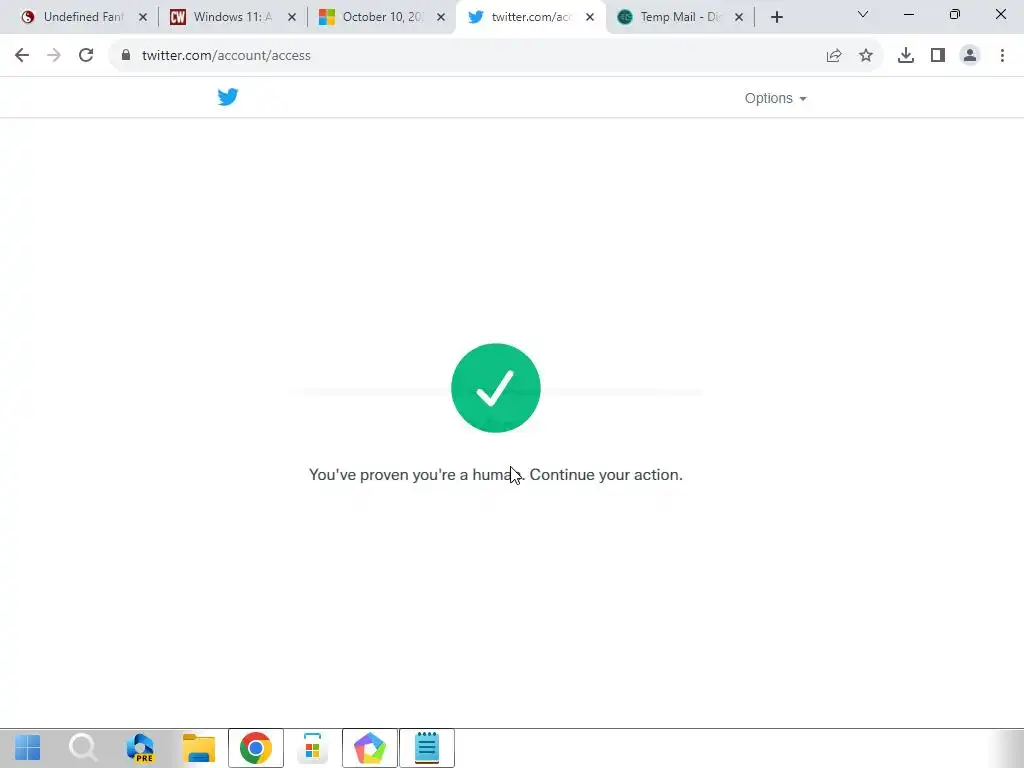
Task: View site information lock icon
Action: click(x=126, y=56)
